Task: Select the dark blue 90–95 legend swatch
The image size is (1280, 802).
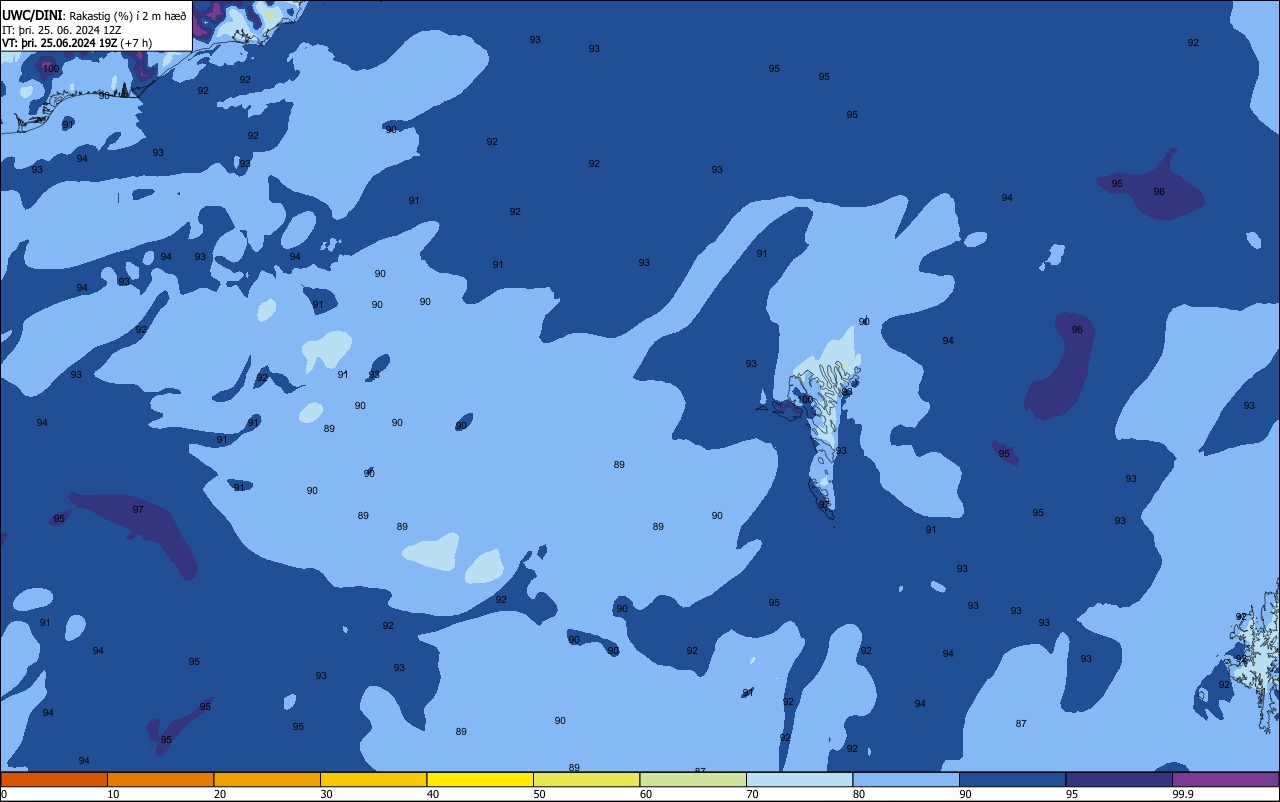Action: [1012, 779]
